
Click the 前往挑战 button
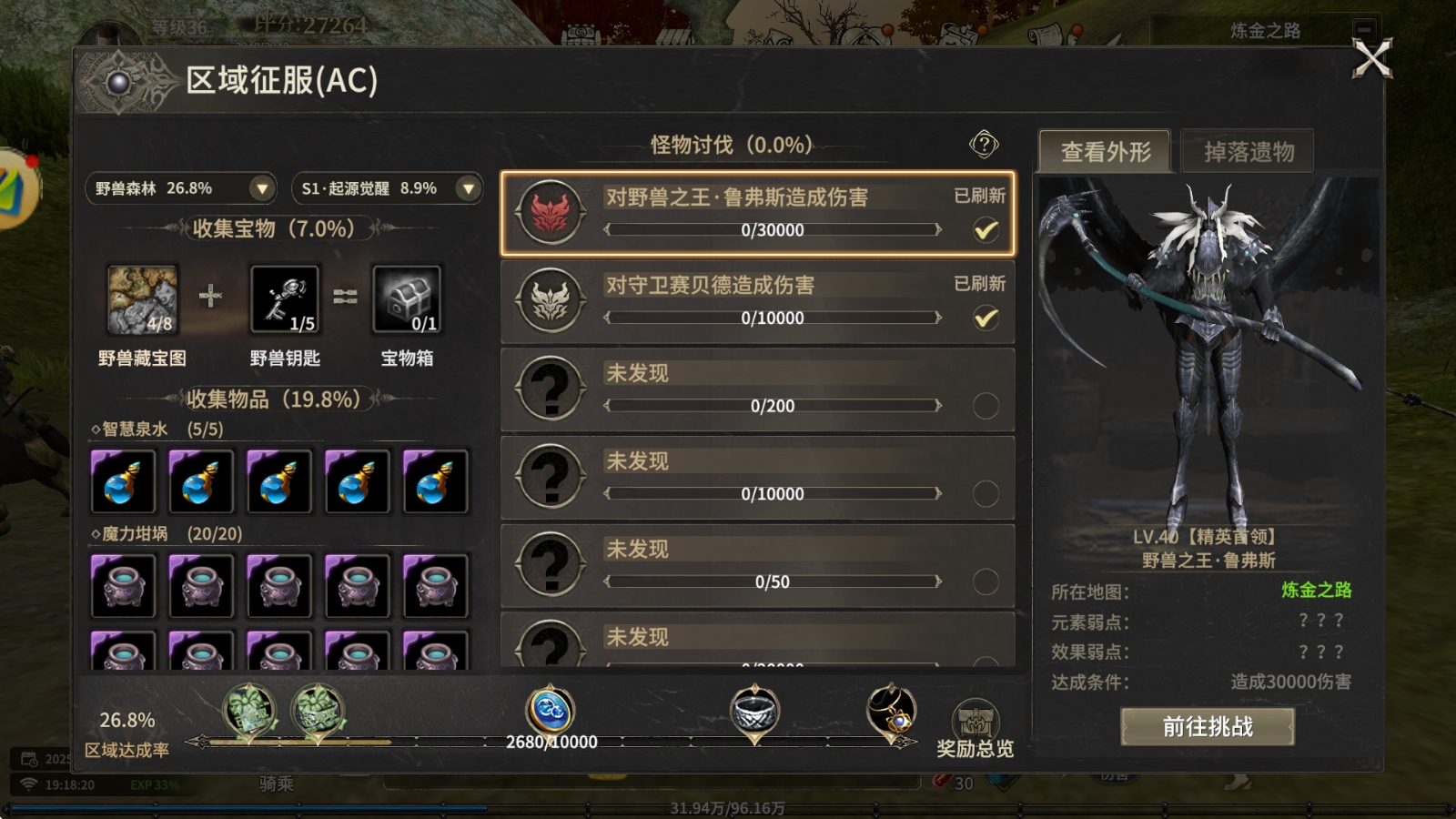click(x=1208, y=727)
